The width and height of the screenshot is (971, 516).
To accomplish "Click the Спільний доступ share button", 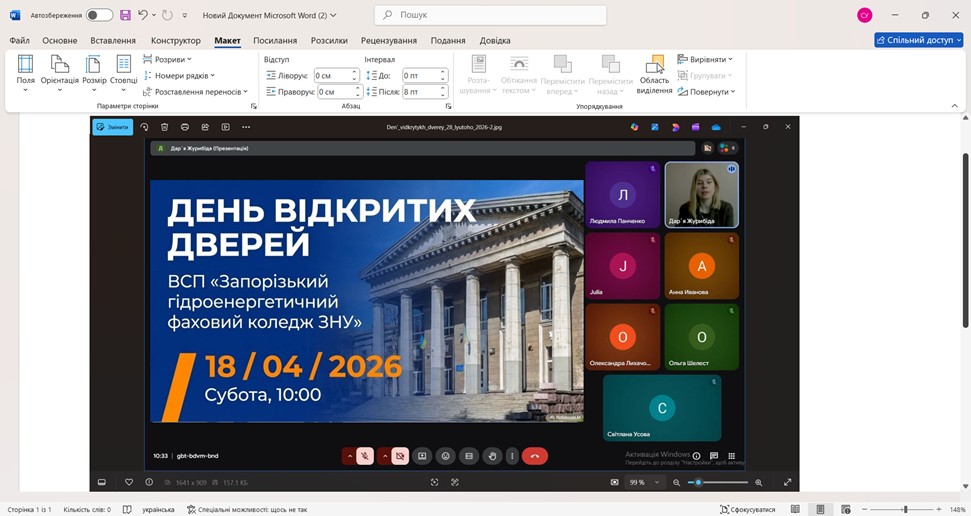I will pos(919,40).
